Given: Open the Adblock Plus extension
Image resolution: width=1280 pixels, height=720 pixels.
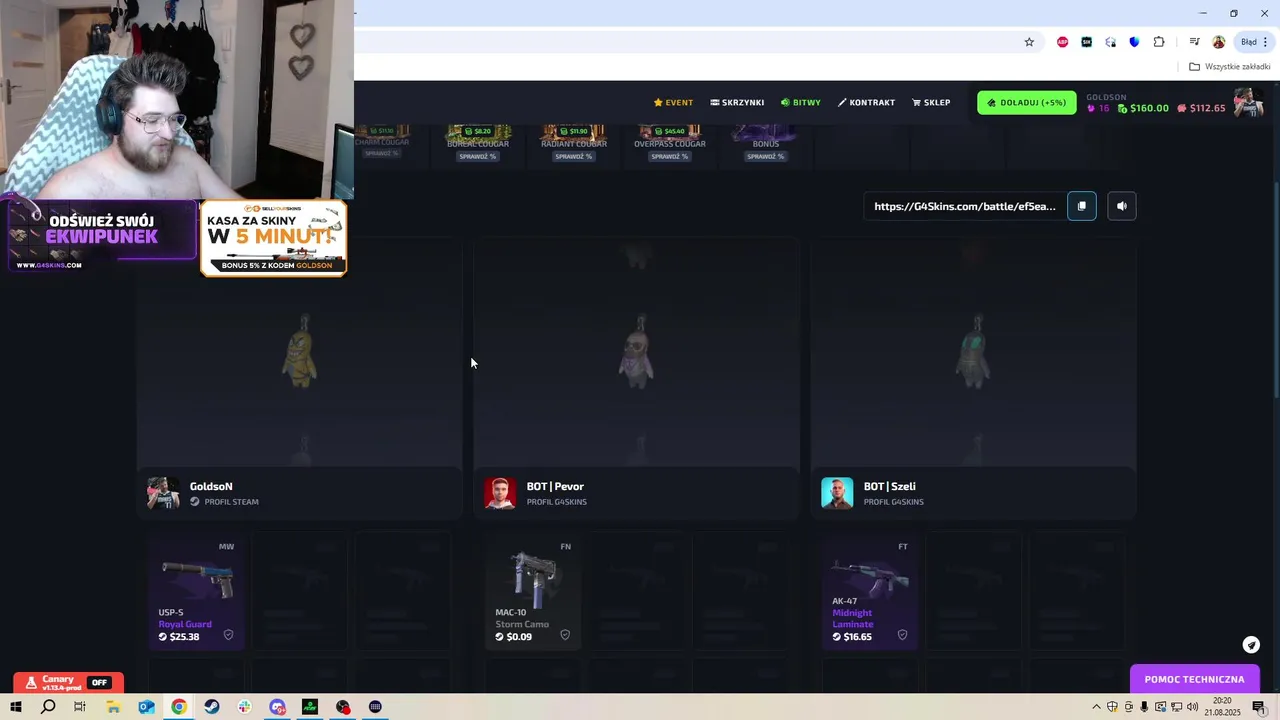Looking at the screenshot, I should (x=1062, y=42).
